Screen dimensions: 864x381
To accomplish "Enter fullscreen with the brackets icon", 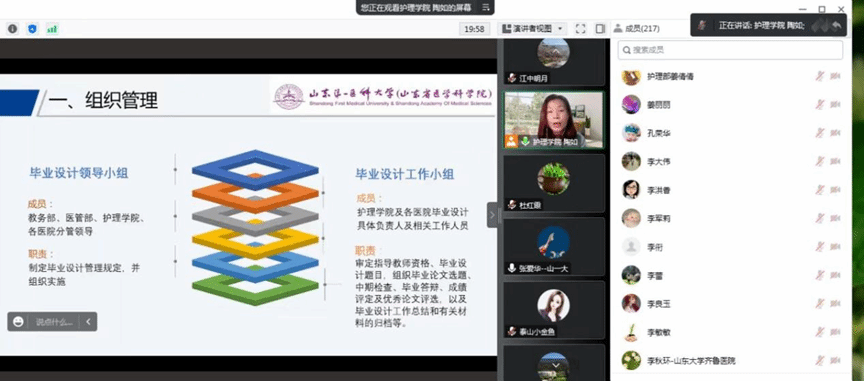I will point(580,29).
